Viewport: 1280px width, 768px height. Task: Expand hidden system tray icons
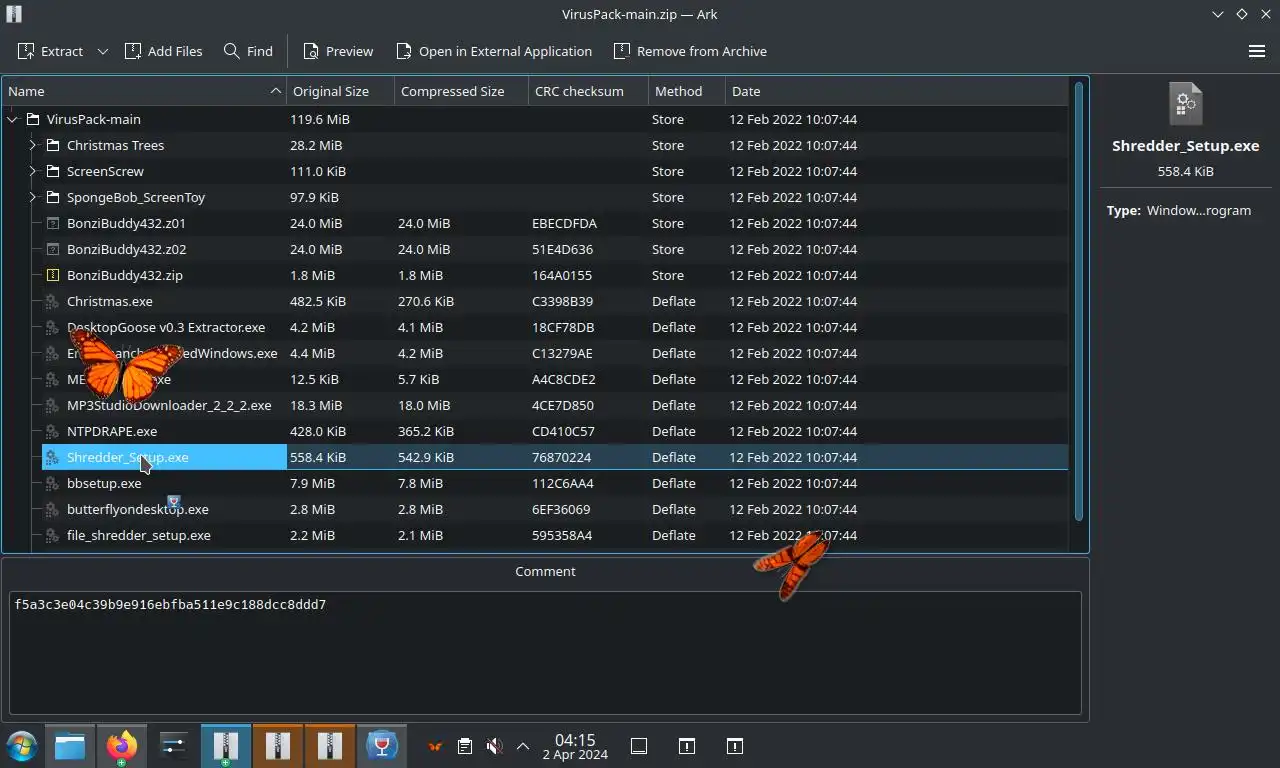523,746
